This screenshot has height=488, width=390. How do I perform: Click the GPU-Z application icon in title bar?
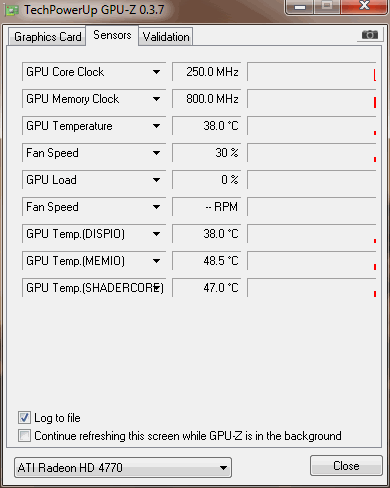pyautogui.click(x=11, y=11)
